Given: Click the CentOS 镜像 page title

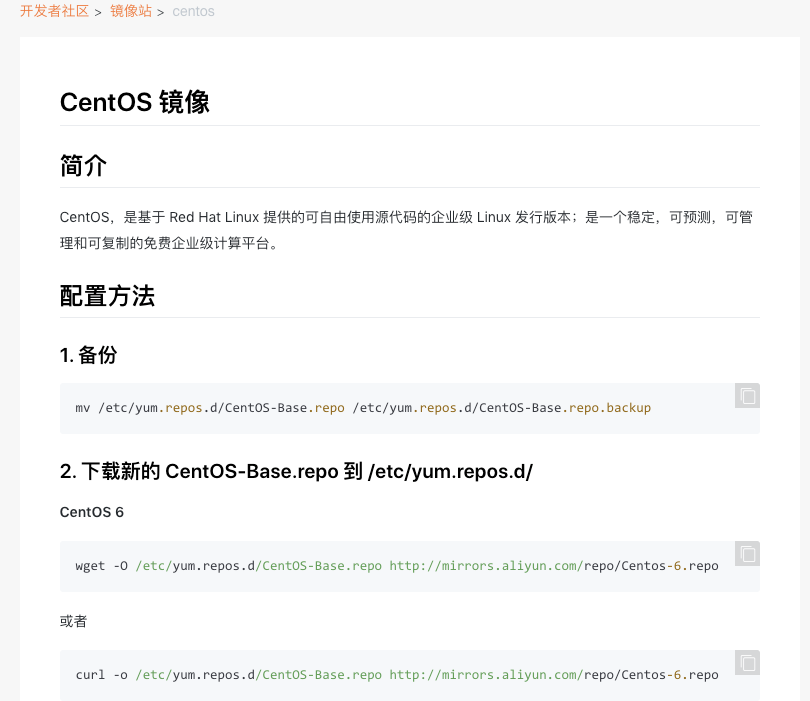Looking at the screenshot, I should [134, 101].
